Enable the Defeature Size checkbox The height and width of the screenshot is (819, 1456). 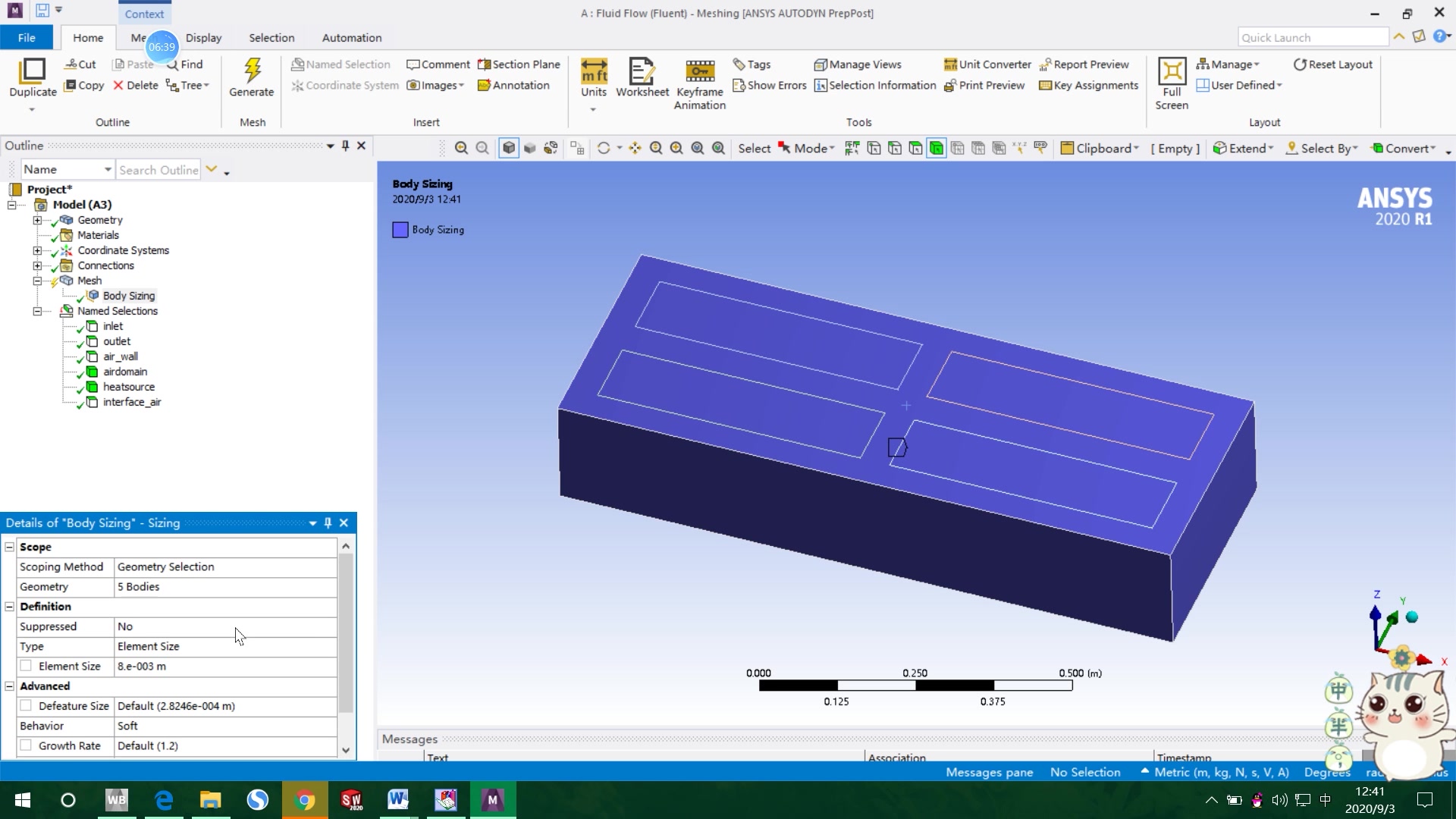pos(26,706)
